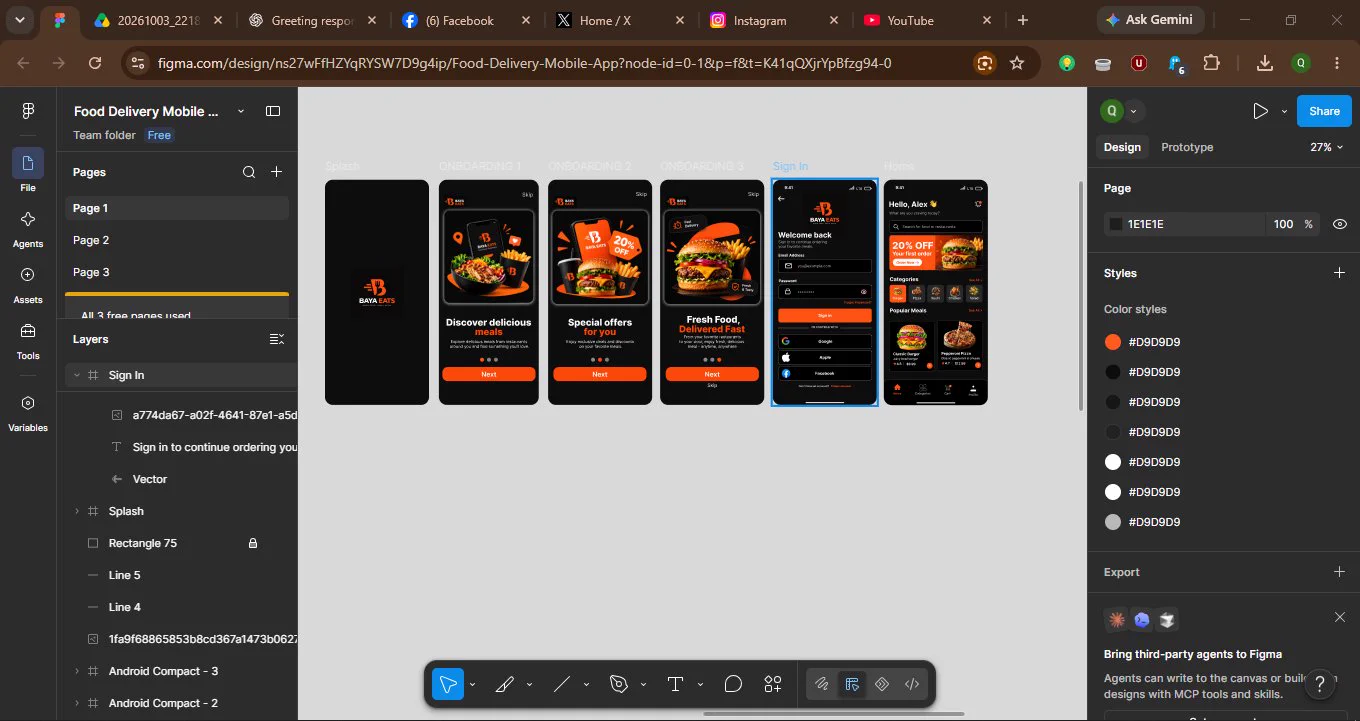Select the Comment tool
The height and width of the screenshot is (721, 1360).
coord(733,685)
